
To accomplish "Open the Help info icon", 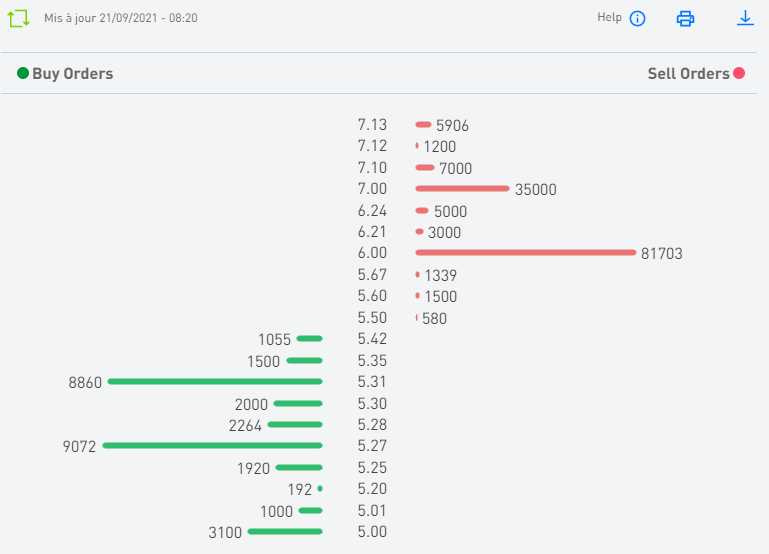I will (x=637, y=19).
